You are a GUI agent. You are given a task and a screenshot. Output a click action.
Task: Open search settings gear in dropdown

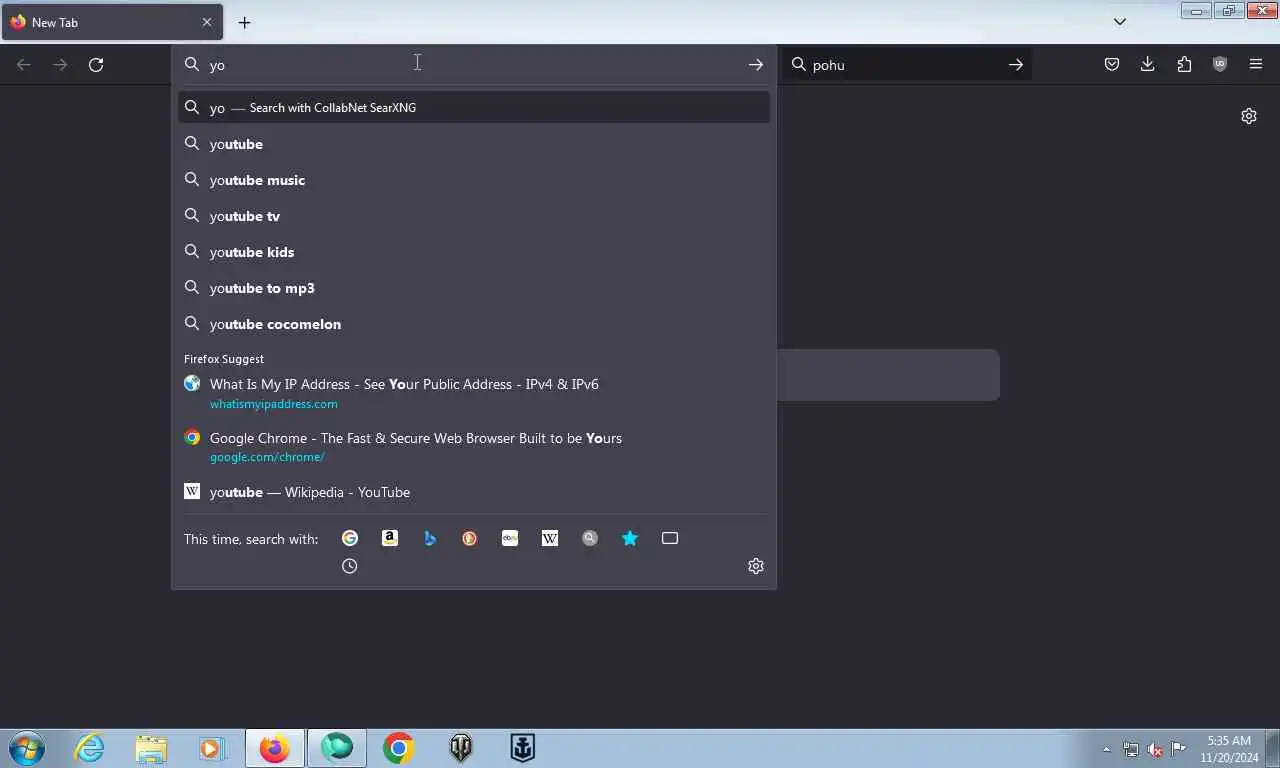(756, 566)
